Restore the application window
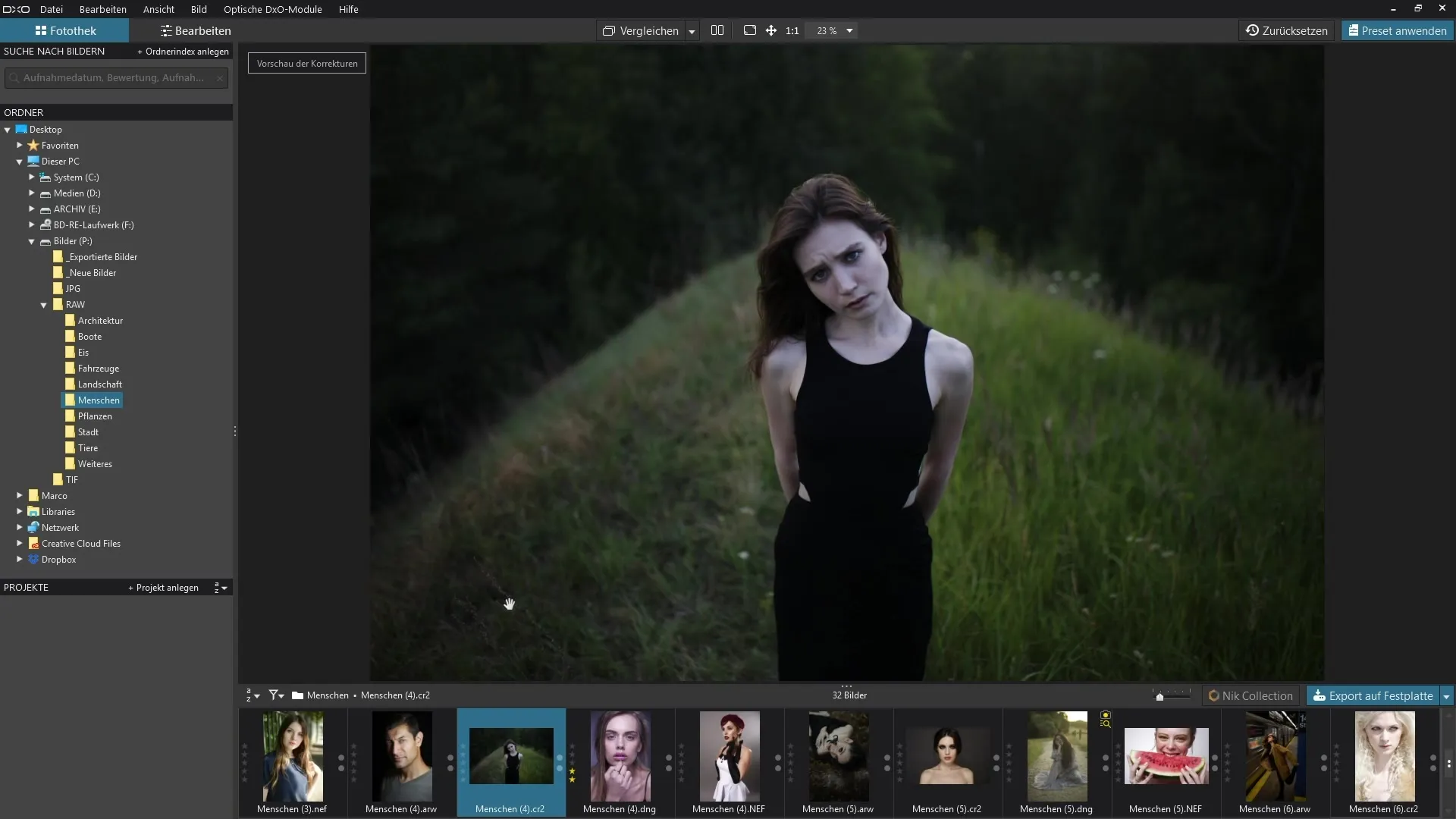Viewport: 1456px width, 819px height. pyautogui.click(x=1417, y=8)
